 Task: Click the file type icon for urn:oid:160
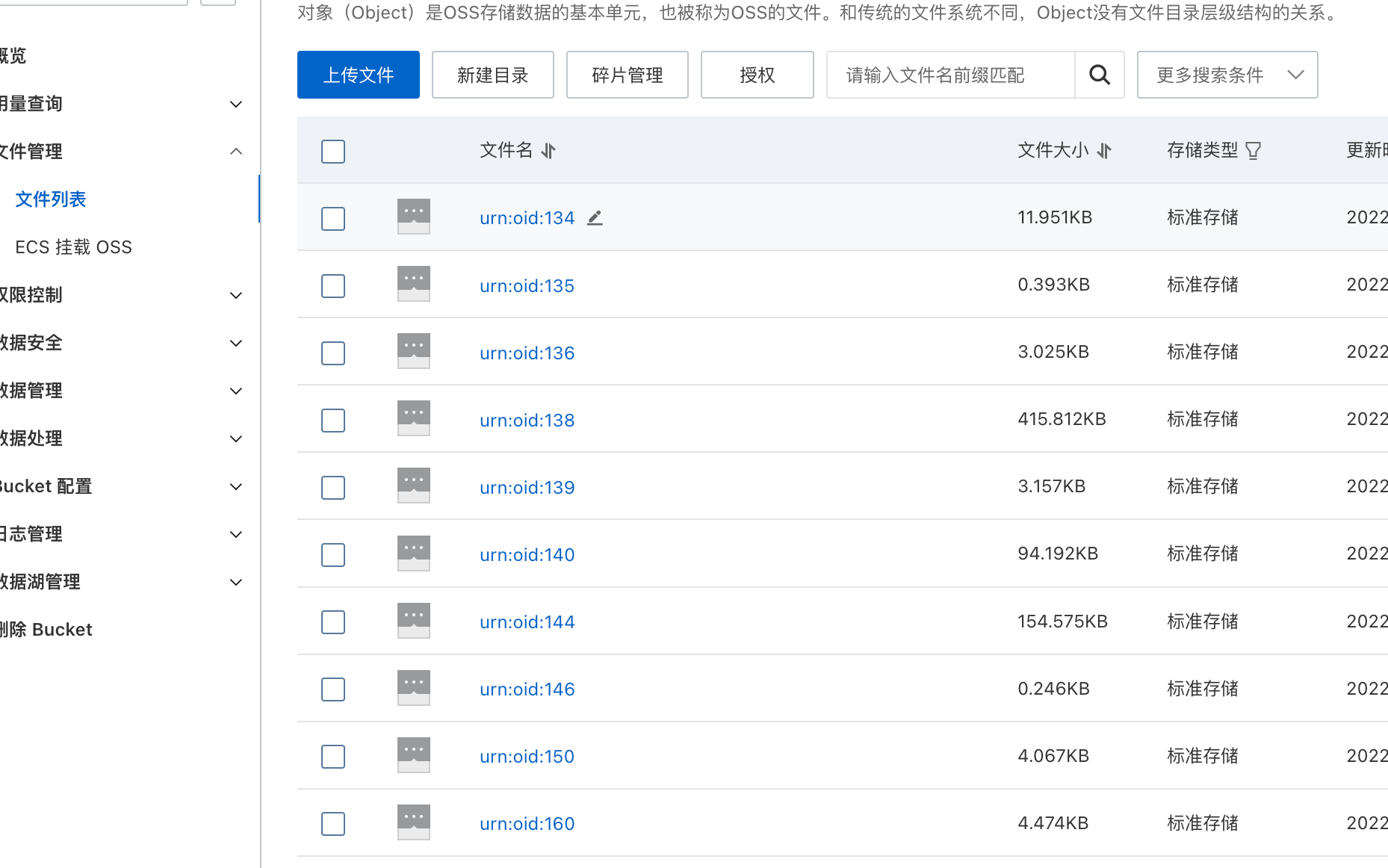pos(413,822)
